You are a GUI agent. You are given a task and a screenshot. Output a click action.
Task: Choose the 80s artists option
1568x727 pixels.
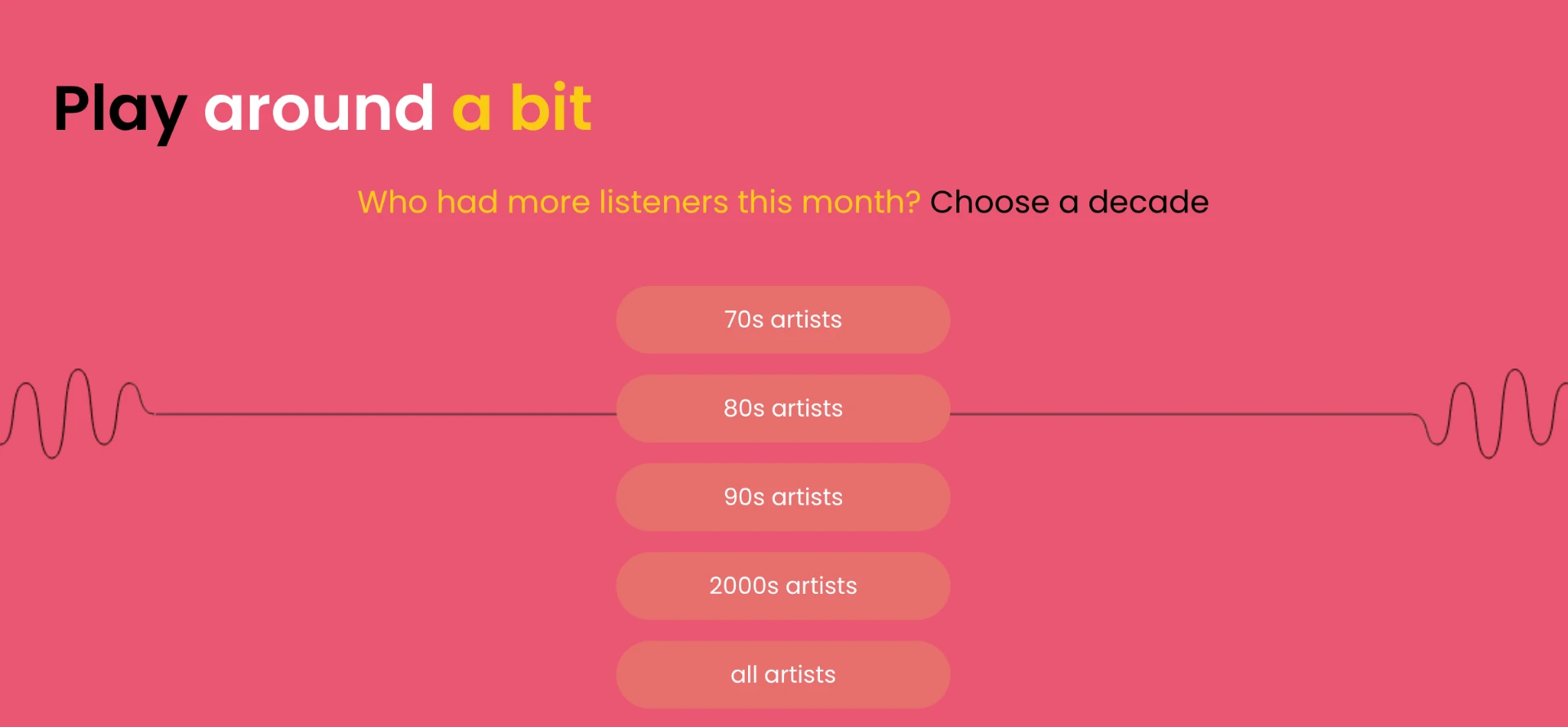pyautogui.click(x=783, y=408)
